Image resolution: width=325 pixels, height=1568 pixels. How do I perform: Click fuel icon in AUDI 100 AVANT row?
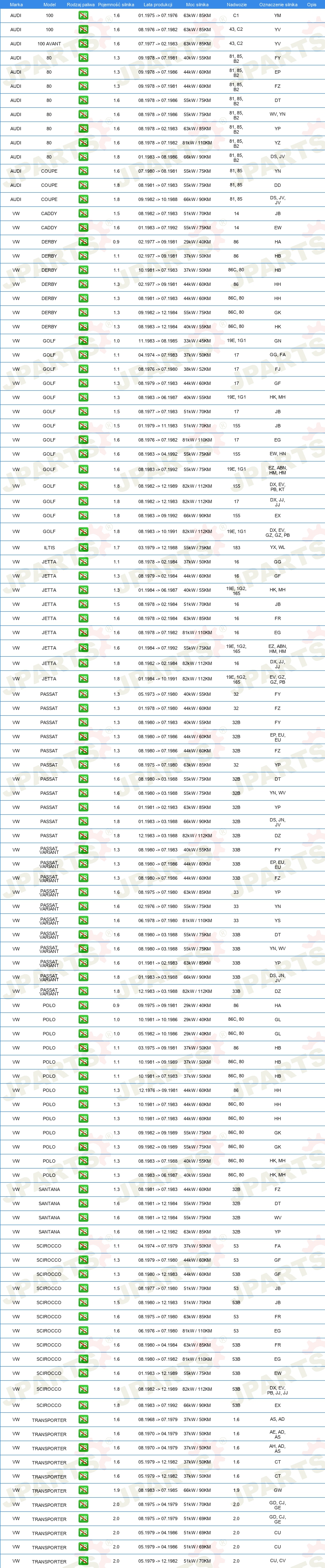83,44
